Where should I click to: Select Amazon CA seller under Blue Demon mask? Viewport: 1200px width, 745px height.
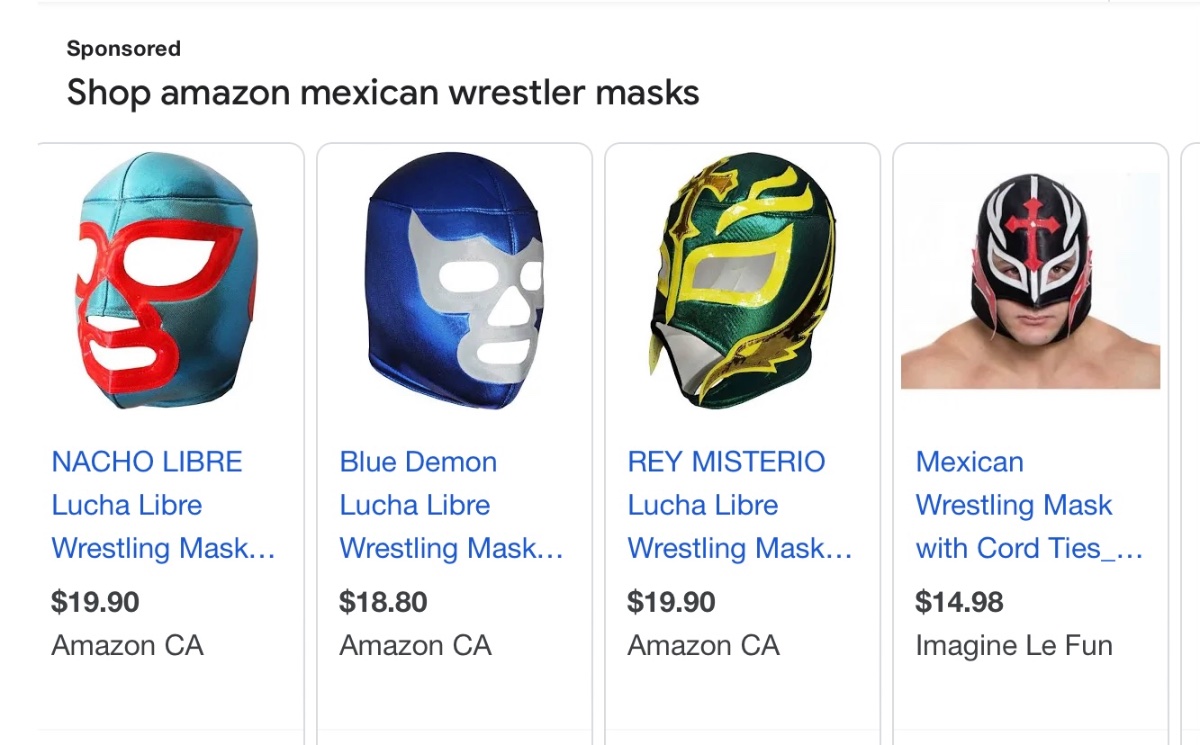(x=415, y=646)
